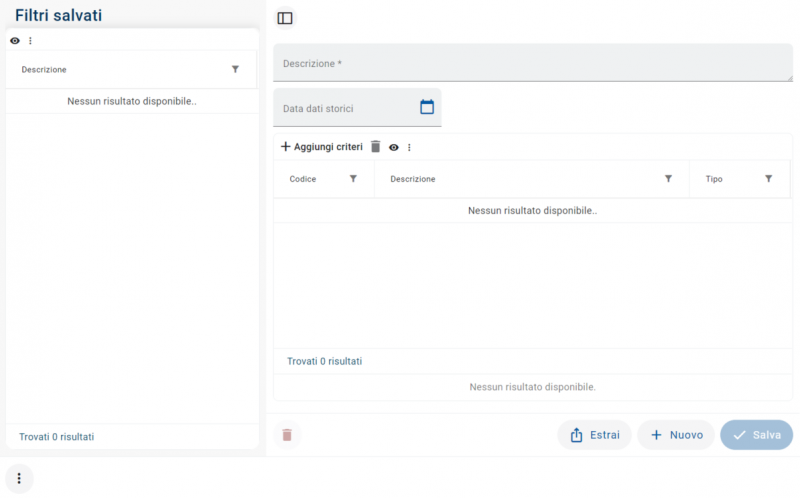This screenshot has width=800, height=498.
Task: Toggle the side panel layout icon
Action: pyautogui.click(x=285, y=18)
